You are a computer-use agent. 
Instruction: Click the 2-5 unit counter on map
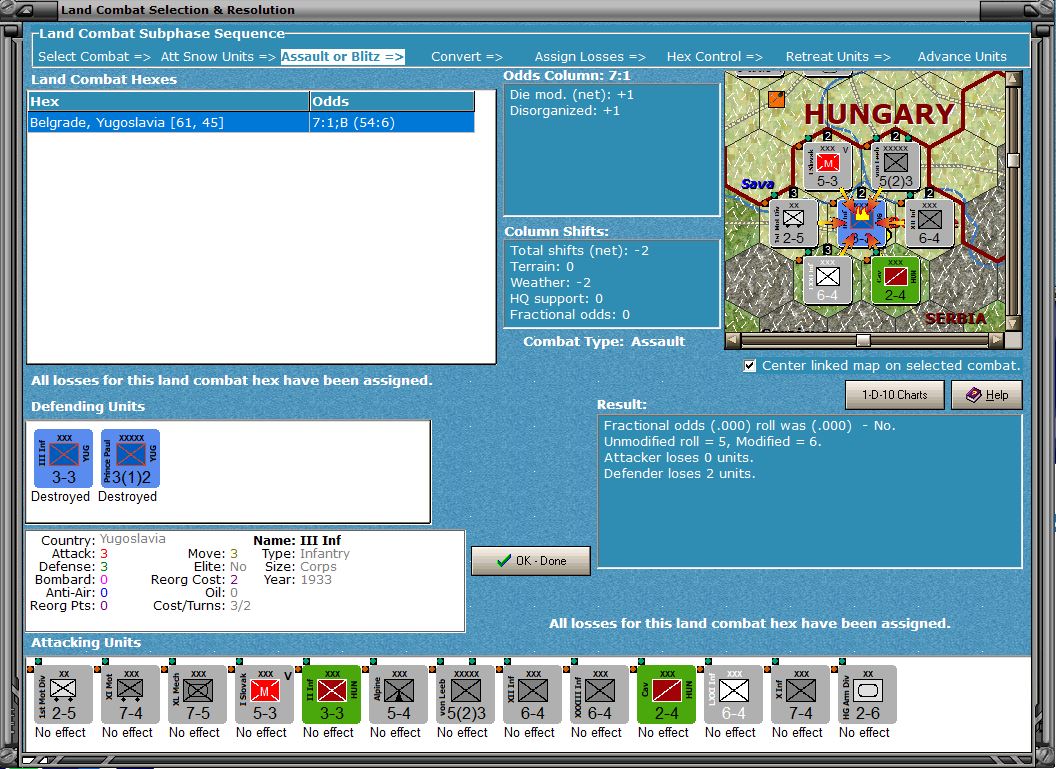(x=793, y=223)
